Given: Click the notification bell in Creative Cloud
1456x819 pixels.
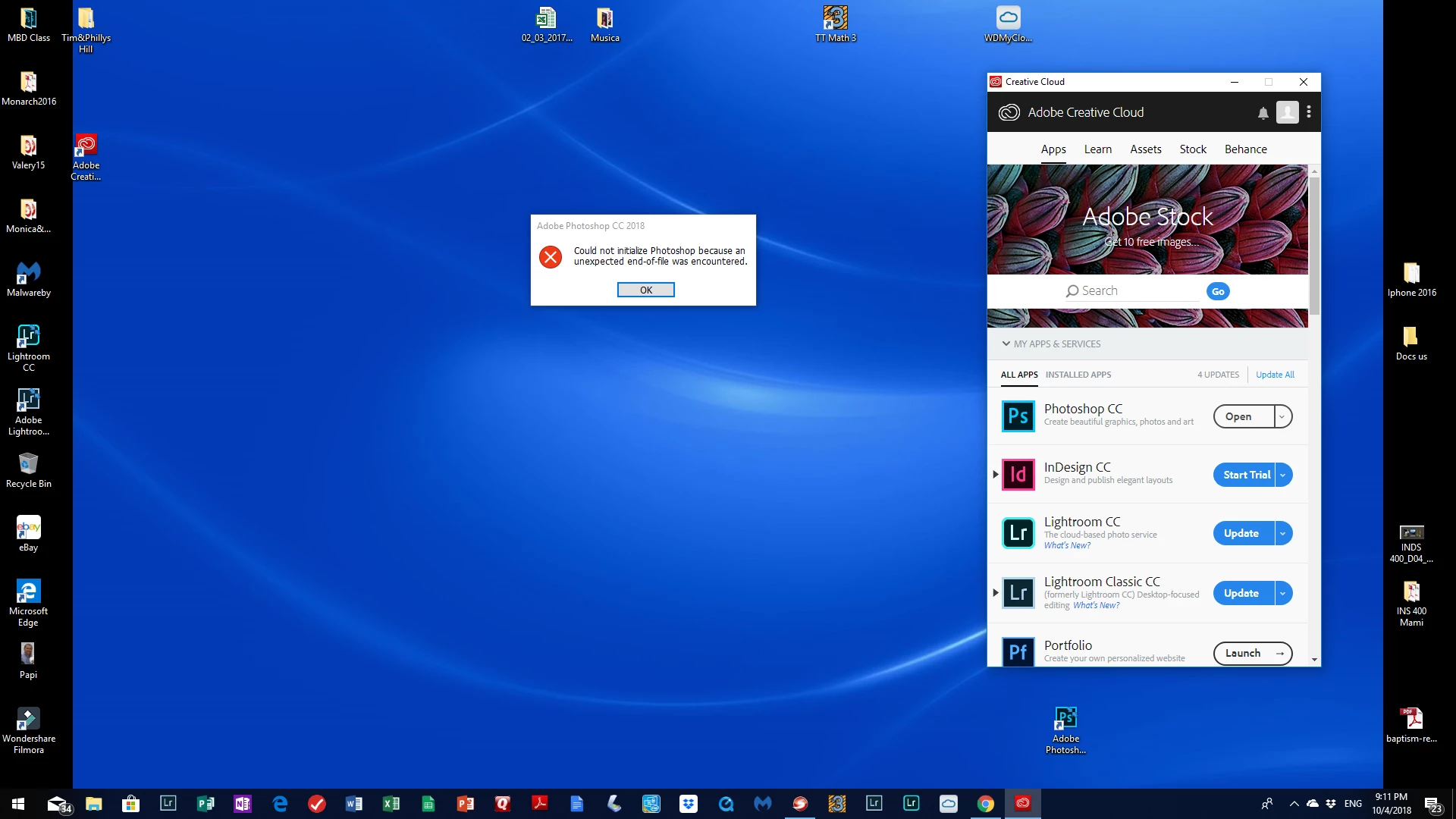Looking at the screenshot, I should pos(1263,113).
